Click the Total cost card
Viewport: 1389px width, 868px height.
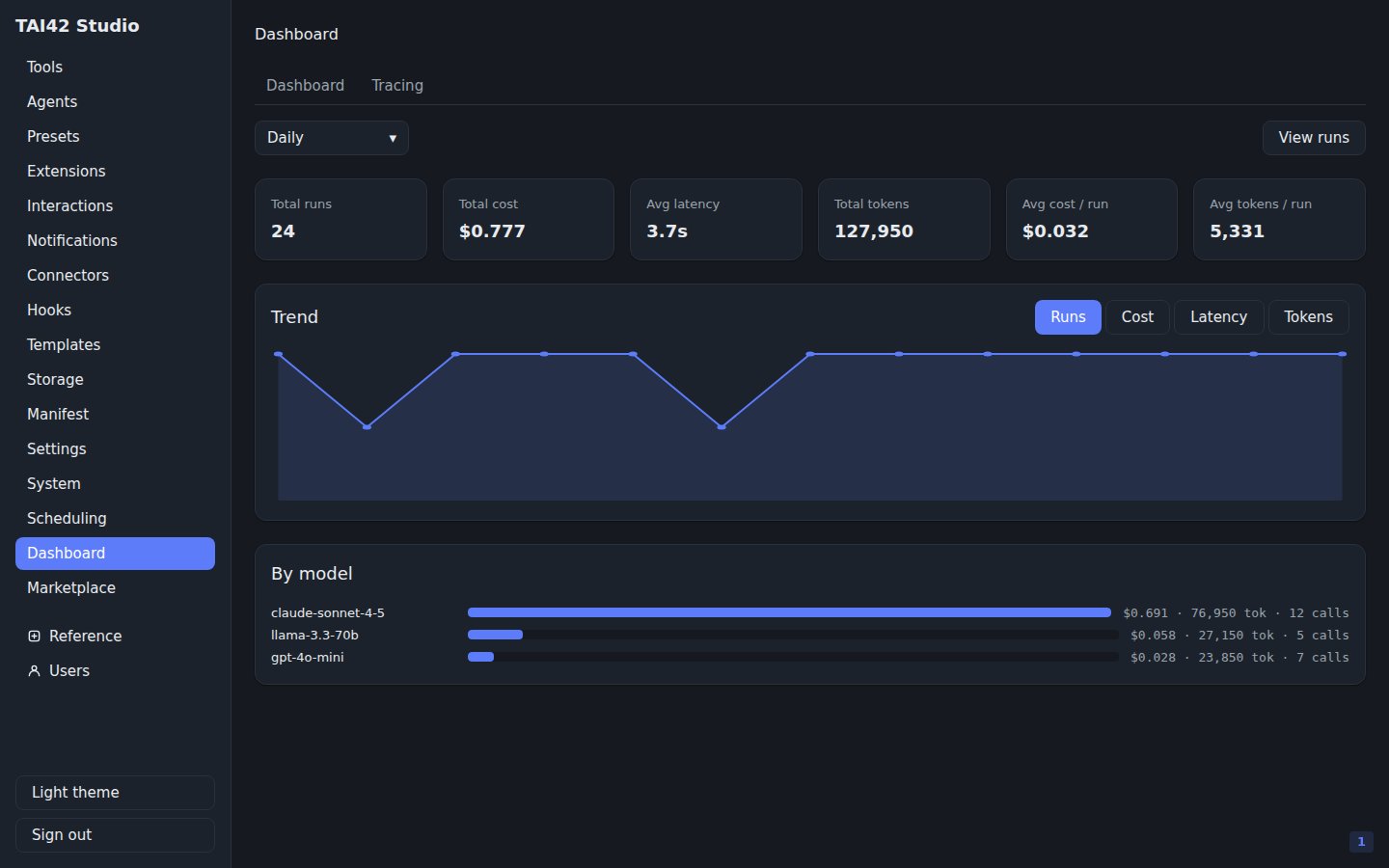coord(529,219)
